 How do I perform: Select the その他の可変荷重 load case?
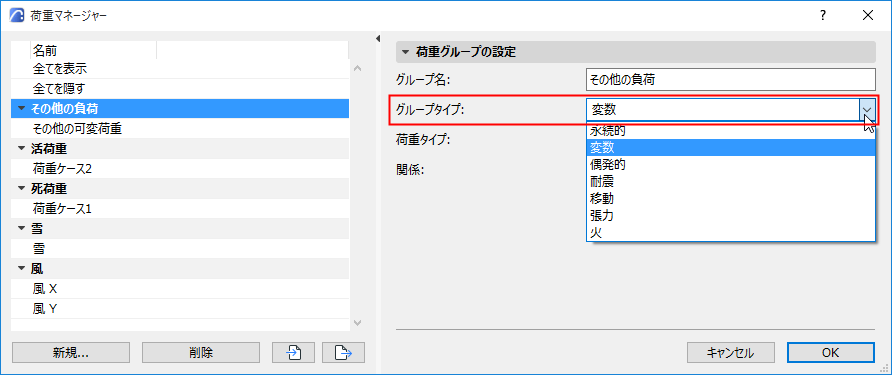coord(180,129)
